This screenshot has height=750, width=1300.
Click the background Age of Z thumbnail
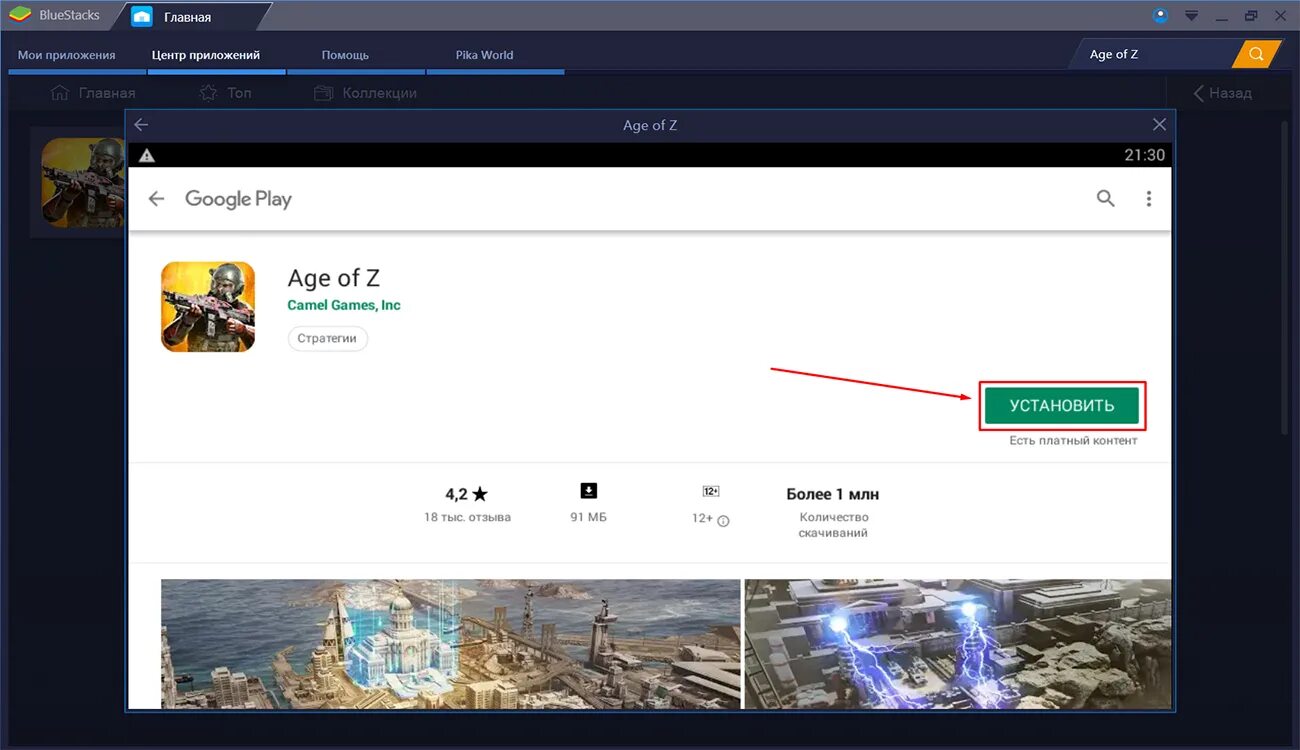coord(82,182)
